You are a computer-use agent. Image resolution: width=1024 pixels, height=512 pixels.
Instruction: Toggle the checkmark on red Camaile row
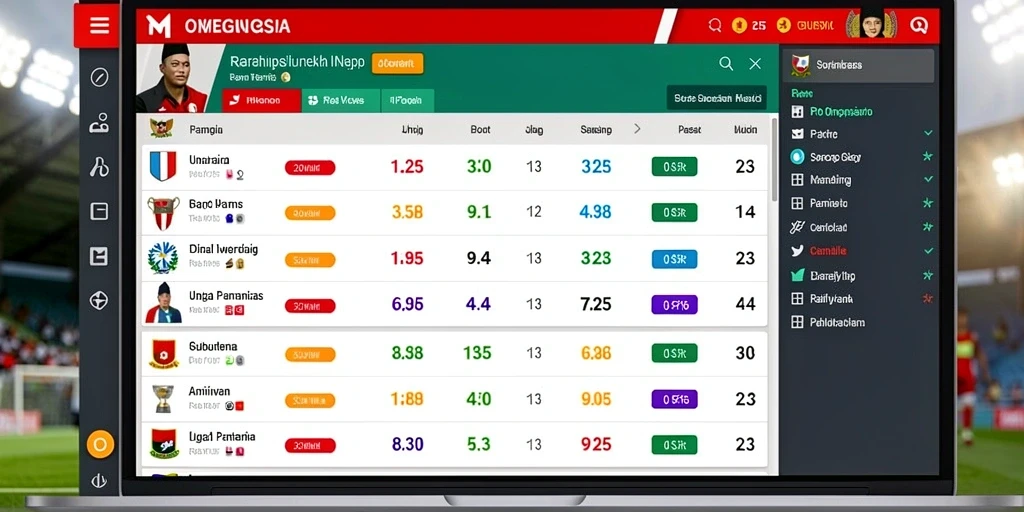click(928, 250)
